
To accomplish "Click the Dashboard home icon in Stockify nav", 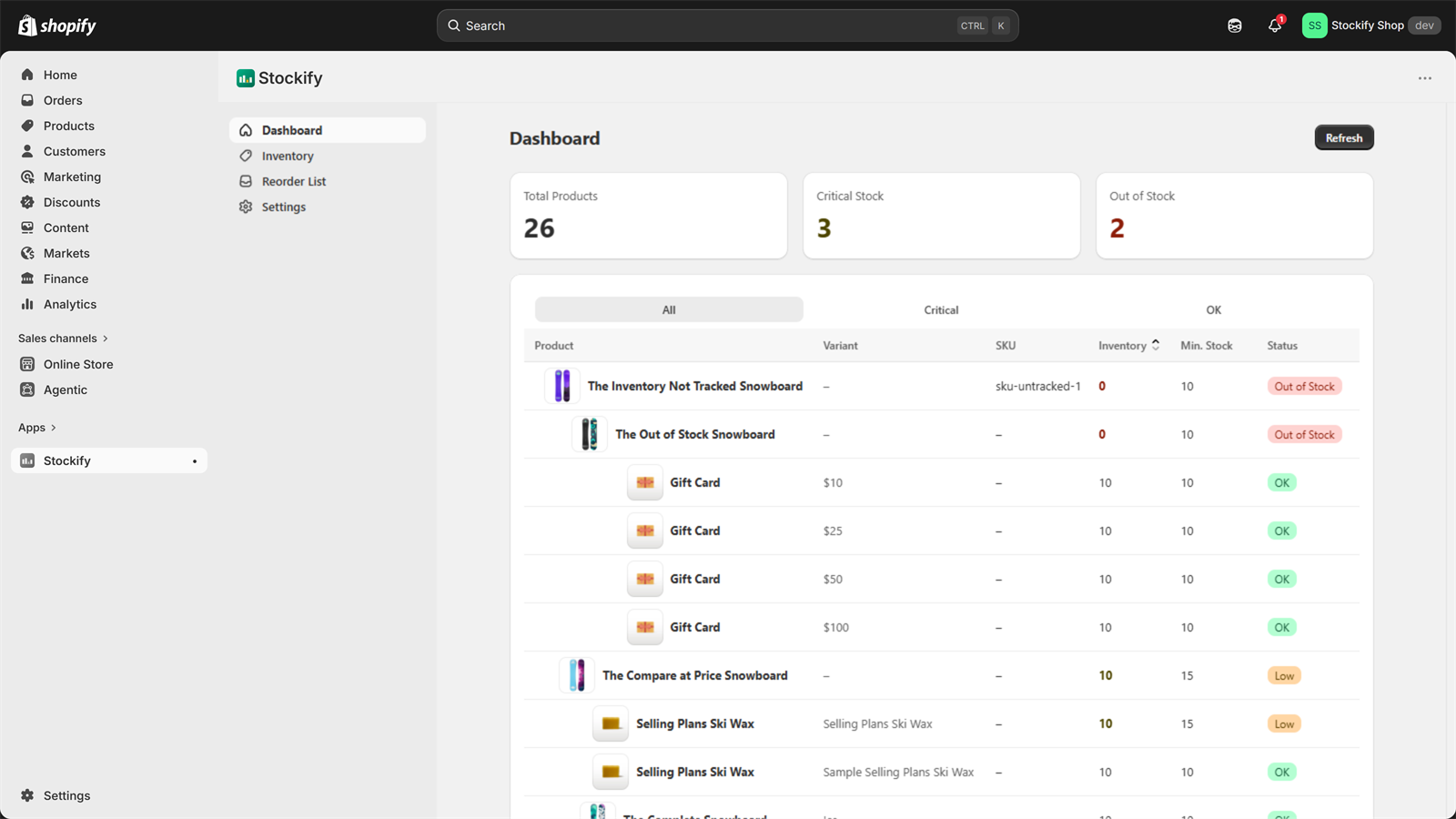I will point(246,130).
